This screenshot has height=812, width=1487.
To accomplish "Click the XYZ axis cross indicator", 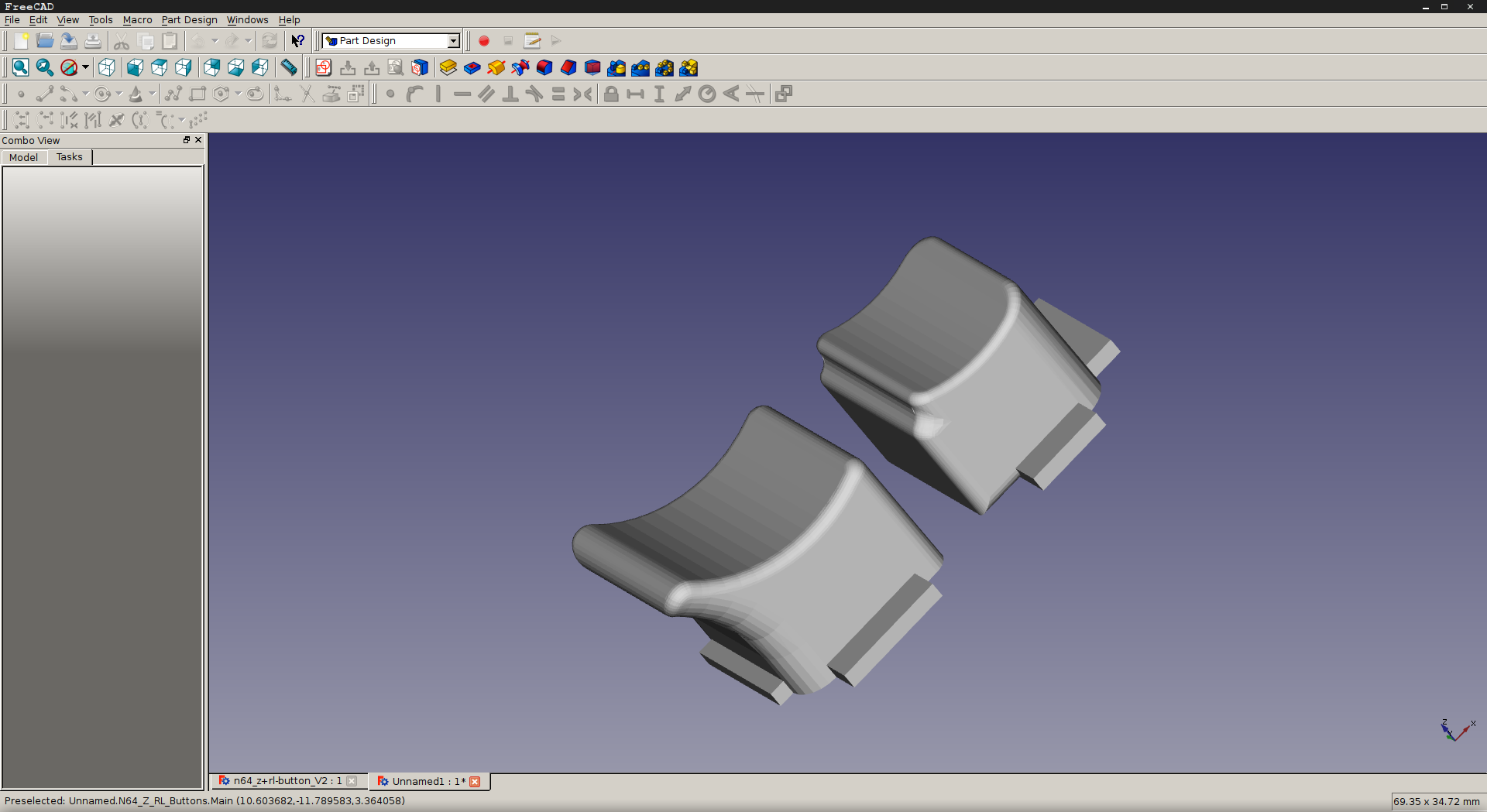I will click(1458, 730).
